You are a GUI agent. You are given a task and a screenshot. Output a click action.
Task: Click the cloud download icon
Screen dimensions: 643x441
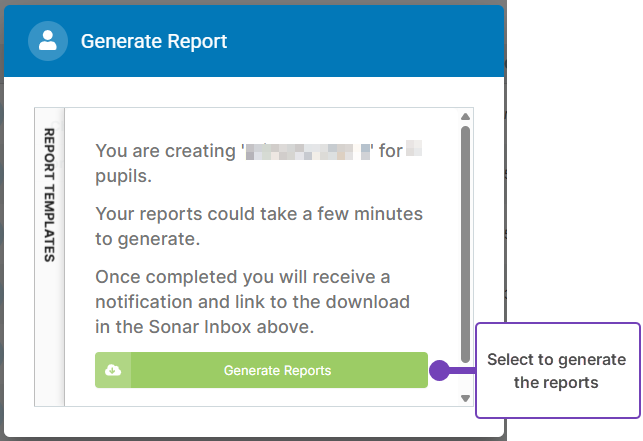click(113, 370)
